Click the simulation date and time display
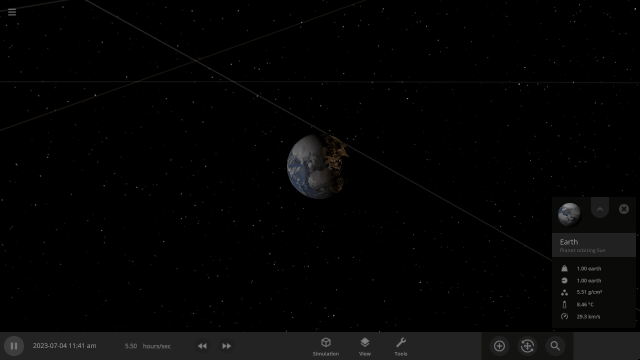This screenshot has width=640, height=360. coord(64,346)
